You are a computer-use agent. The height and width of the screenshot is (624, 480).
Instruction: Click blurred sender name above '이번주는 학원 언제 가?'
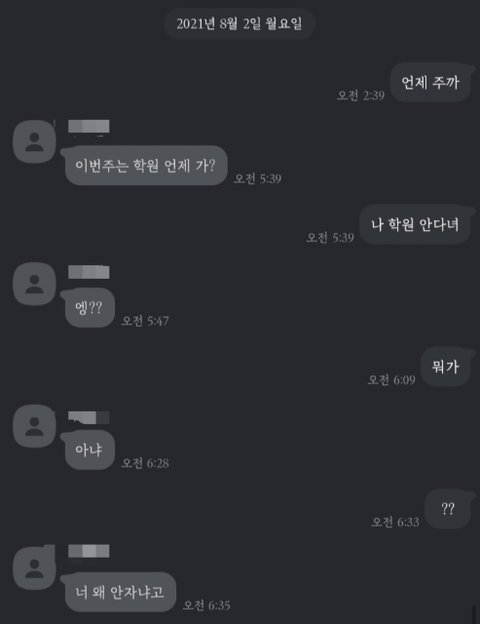88,126
